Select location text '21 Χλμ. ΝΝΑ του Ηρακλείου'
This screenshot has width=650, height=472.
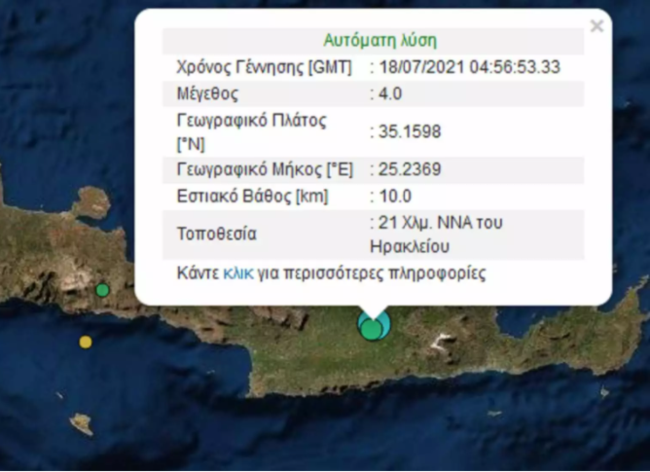click(436, 235)
